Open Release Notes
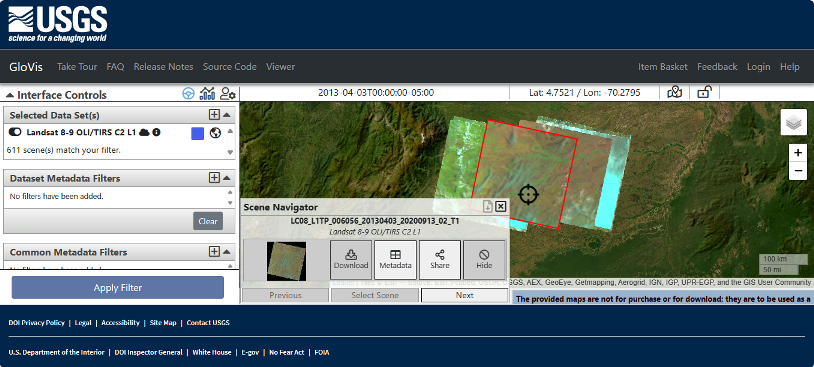Image resolution: width=814 pixels, height=367 pixels. pos(164,66)
